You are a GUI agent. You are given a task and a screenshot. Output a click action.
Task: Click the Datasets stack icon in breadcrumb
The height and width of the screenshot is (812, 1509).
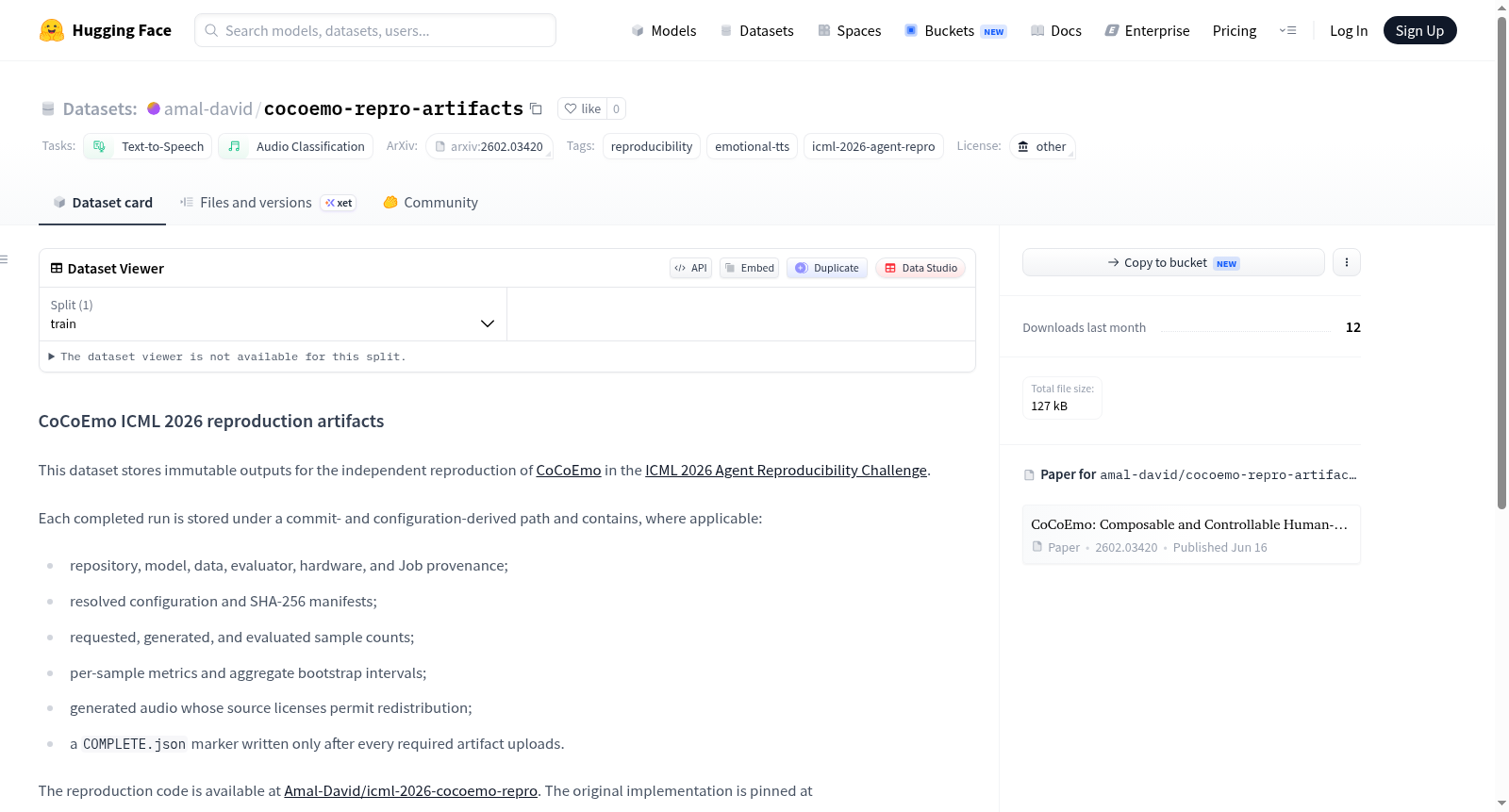(x=48, y=108)
